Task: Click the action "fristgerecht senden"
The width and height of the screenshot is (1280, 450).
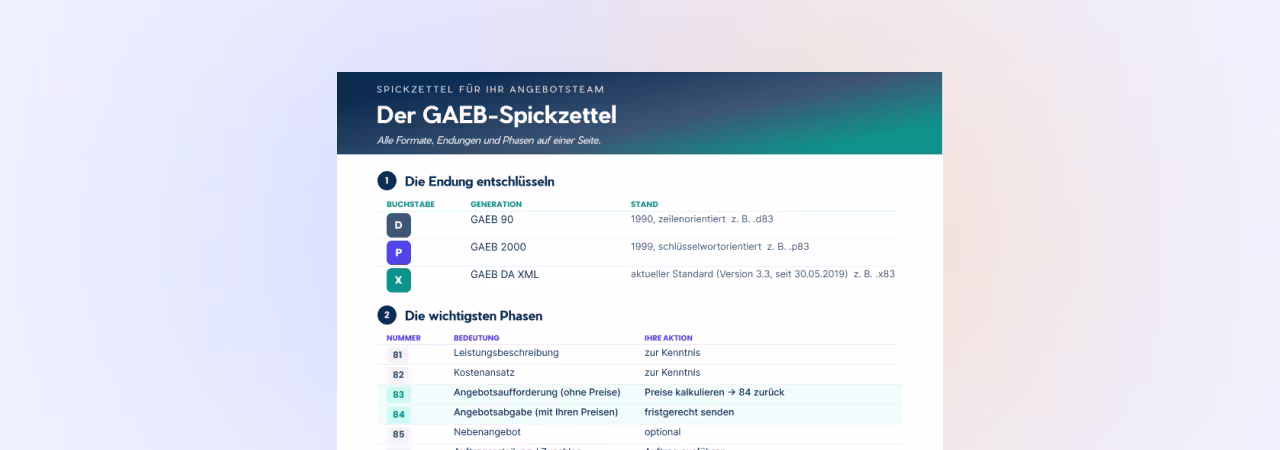Action: tap(689, 412)
